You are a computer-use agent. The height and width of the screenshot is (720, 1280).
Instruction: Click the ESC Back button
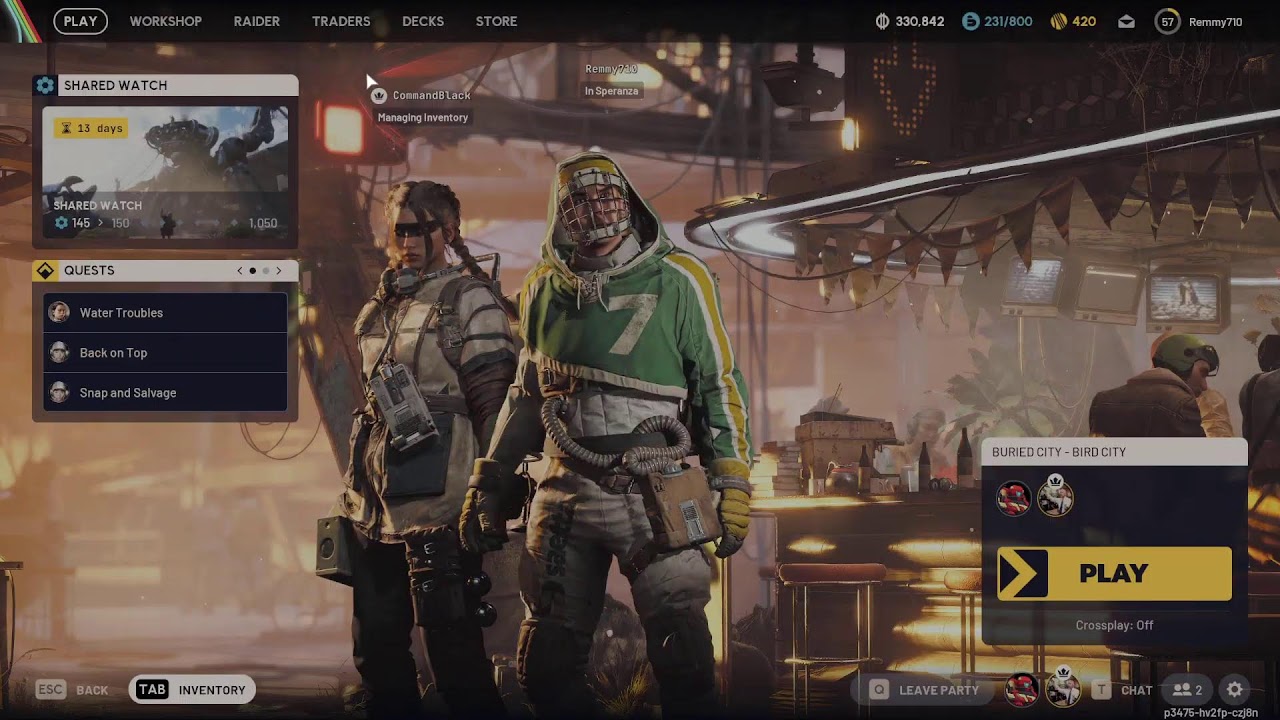73,690
